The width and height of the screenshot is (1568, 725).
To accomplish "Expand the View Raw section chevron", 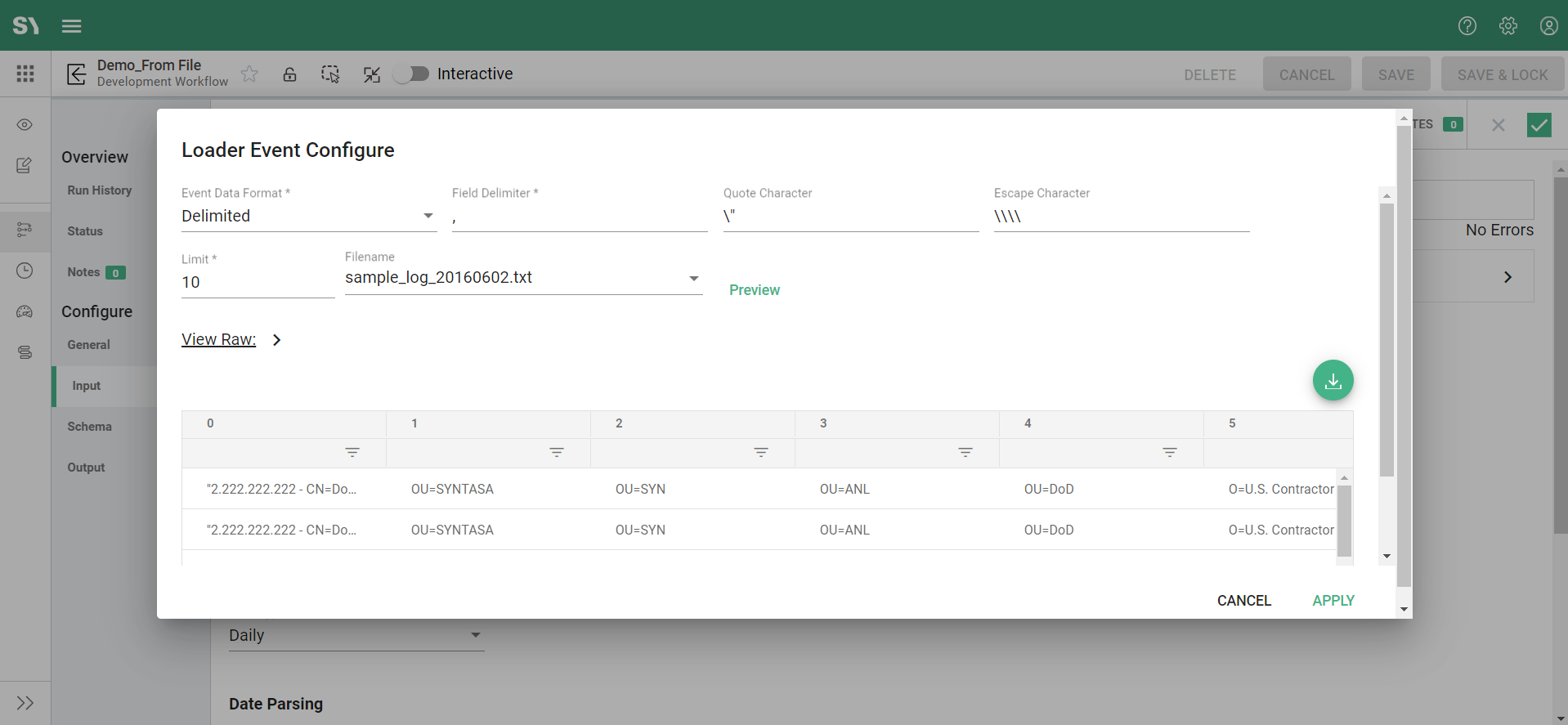I will [277, 340].
